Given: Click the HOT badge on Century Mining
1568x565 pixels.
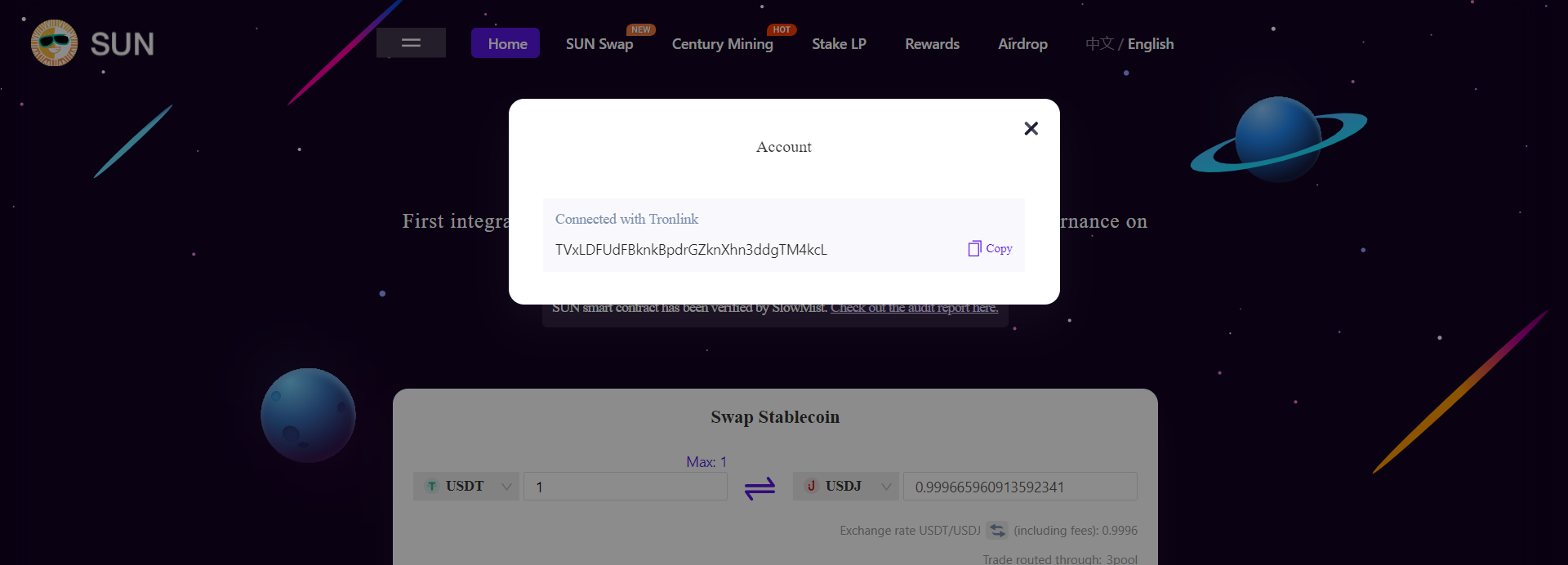Looking at the screenshot, I should point(782,29).
